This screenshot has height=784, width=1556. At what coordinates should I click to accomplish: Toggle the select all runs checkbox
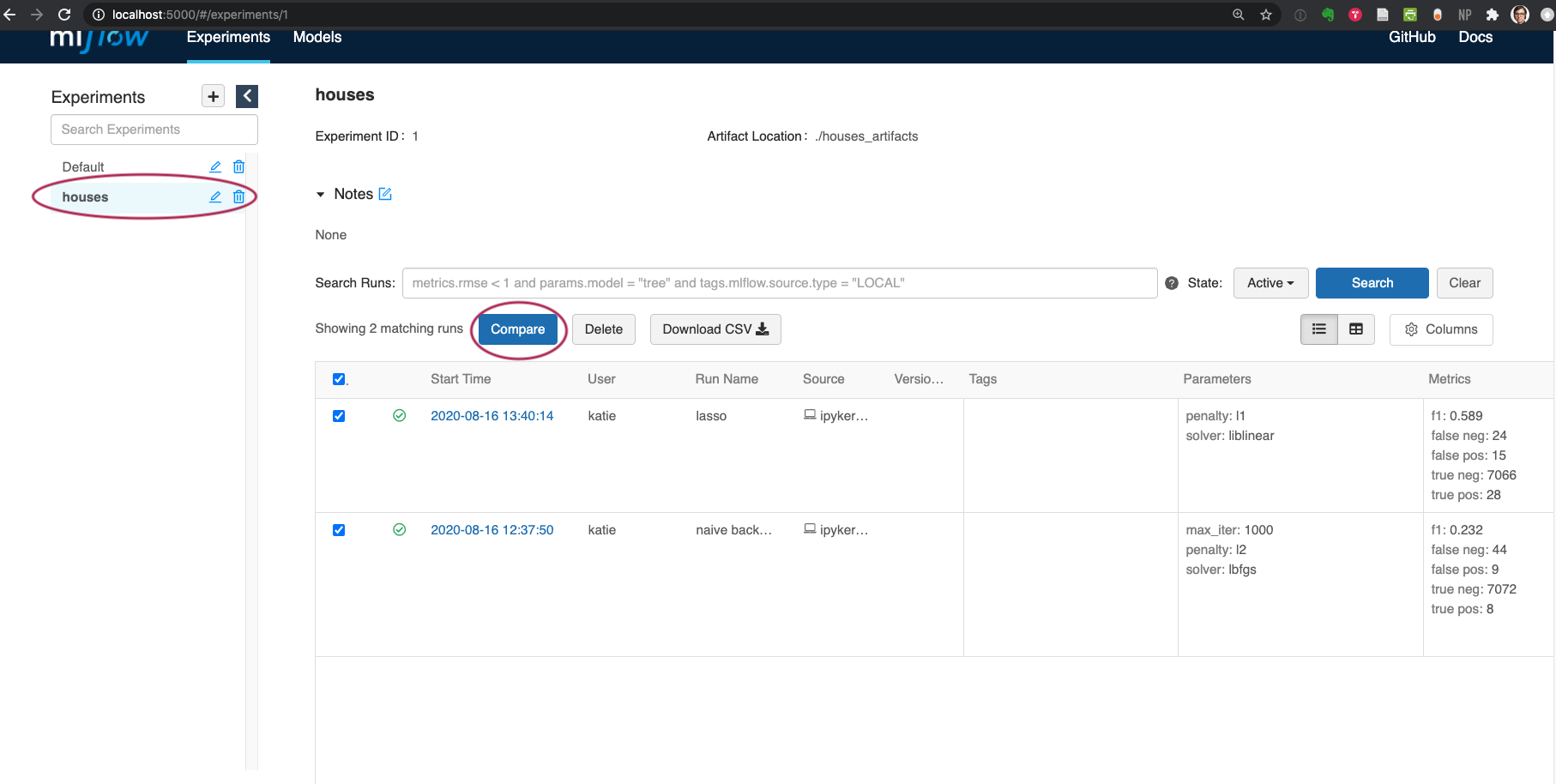click(339, 379)
